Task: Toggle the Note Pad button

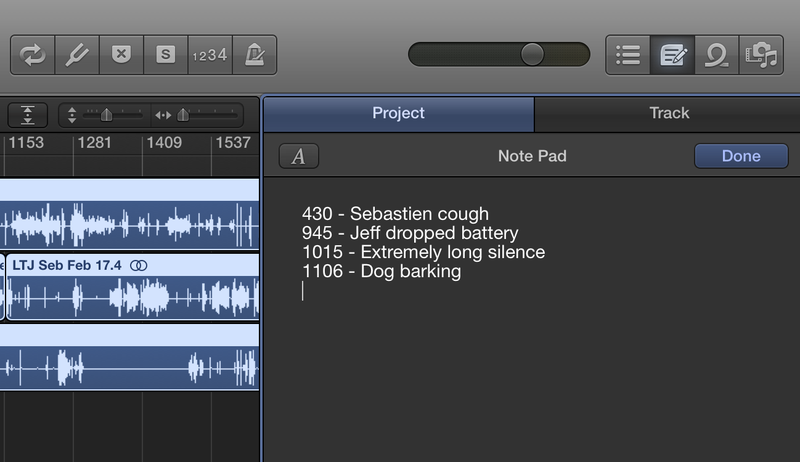Action: [672, 55]
